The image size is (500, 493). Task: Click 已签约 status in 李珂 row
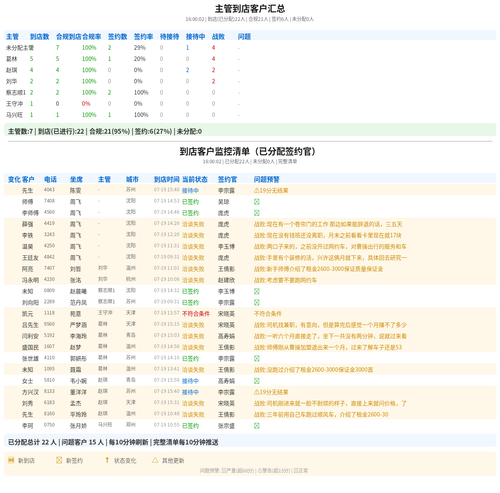[x=190, y=426]
